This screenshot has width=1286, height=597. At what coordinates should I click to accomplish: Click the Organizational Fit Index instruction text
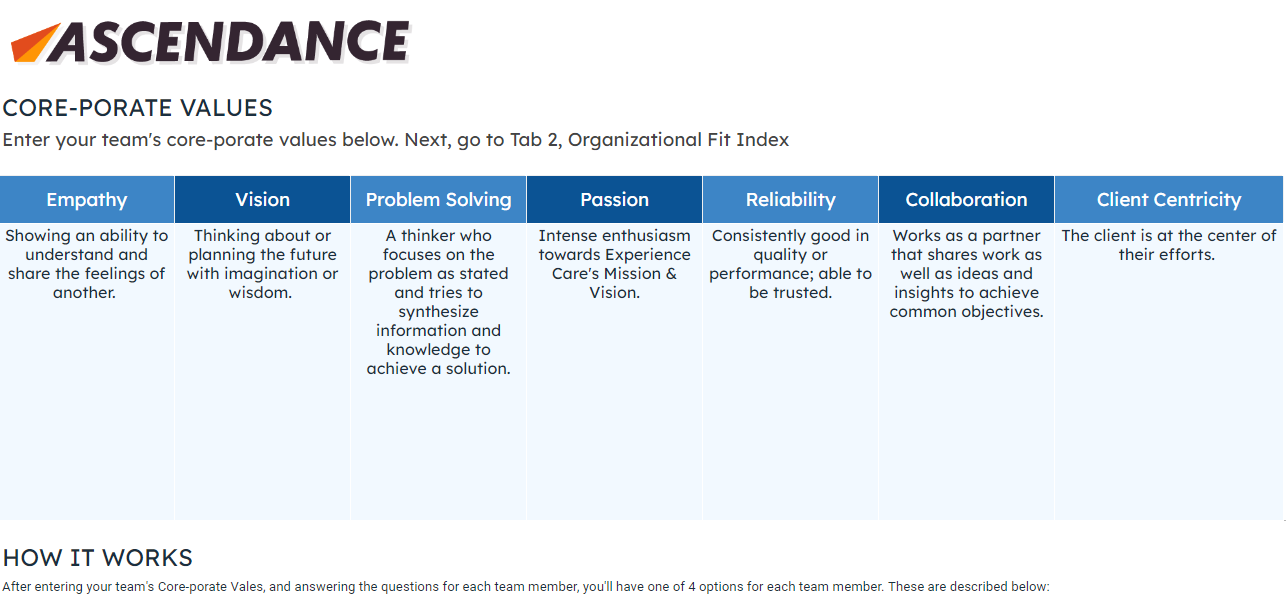pyautogui.click(x=395, y=140)
